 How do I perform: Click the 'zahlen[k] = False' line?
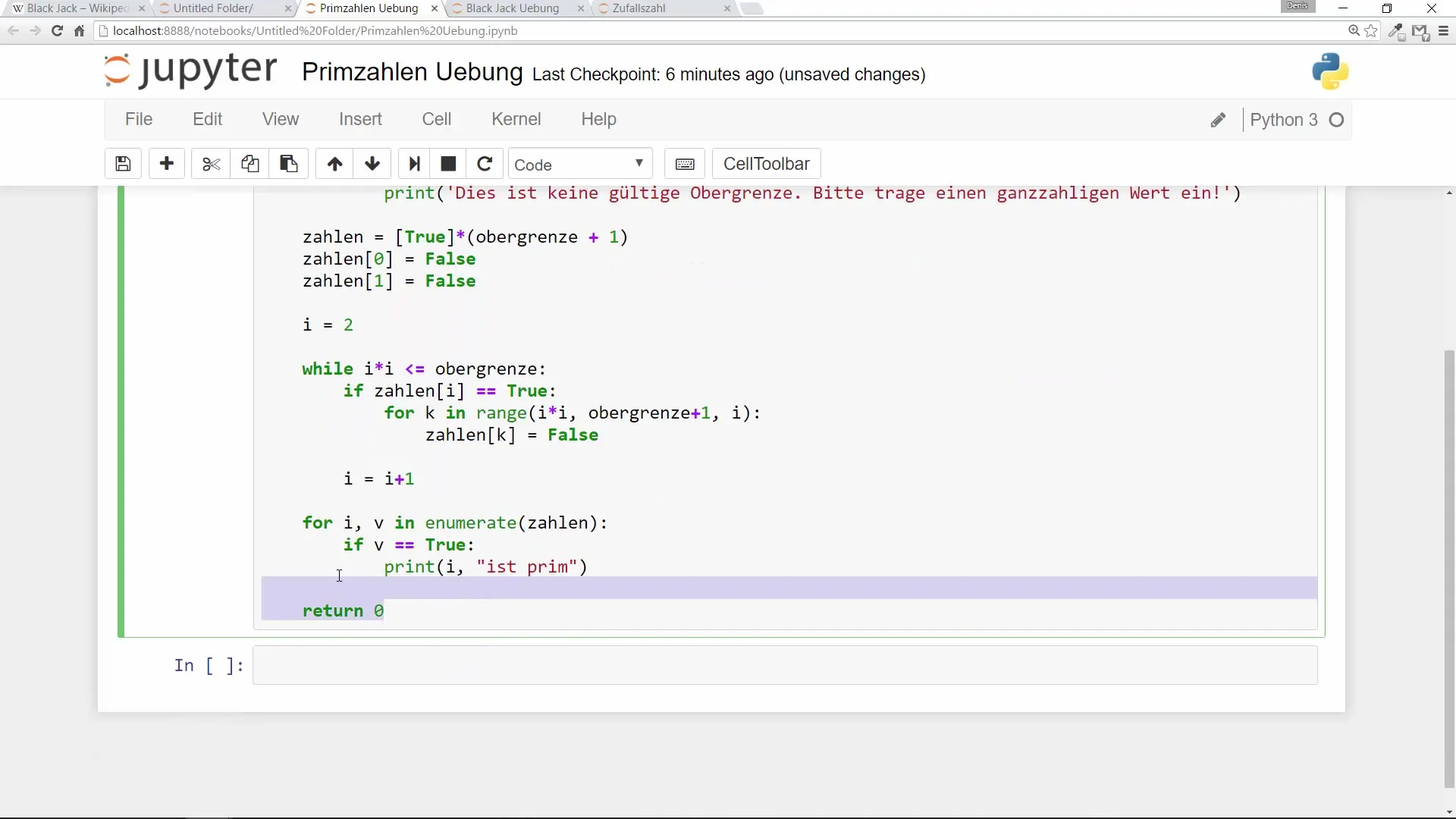click(x=512, y=435)
